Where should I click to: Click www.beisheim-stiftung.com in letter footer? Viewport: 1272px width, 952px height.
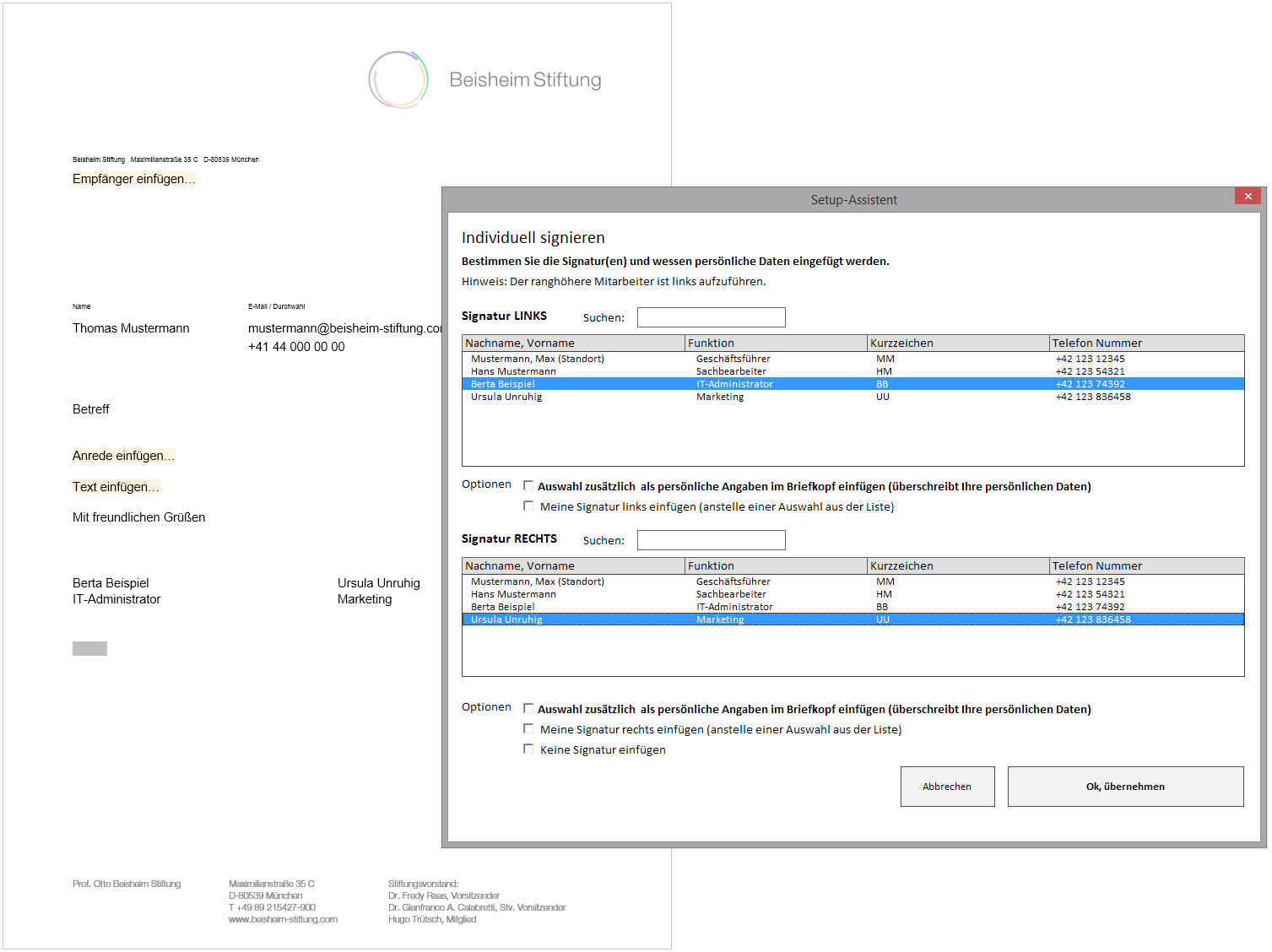283,919
